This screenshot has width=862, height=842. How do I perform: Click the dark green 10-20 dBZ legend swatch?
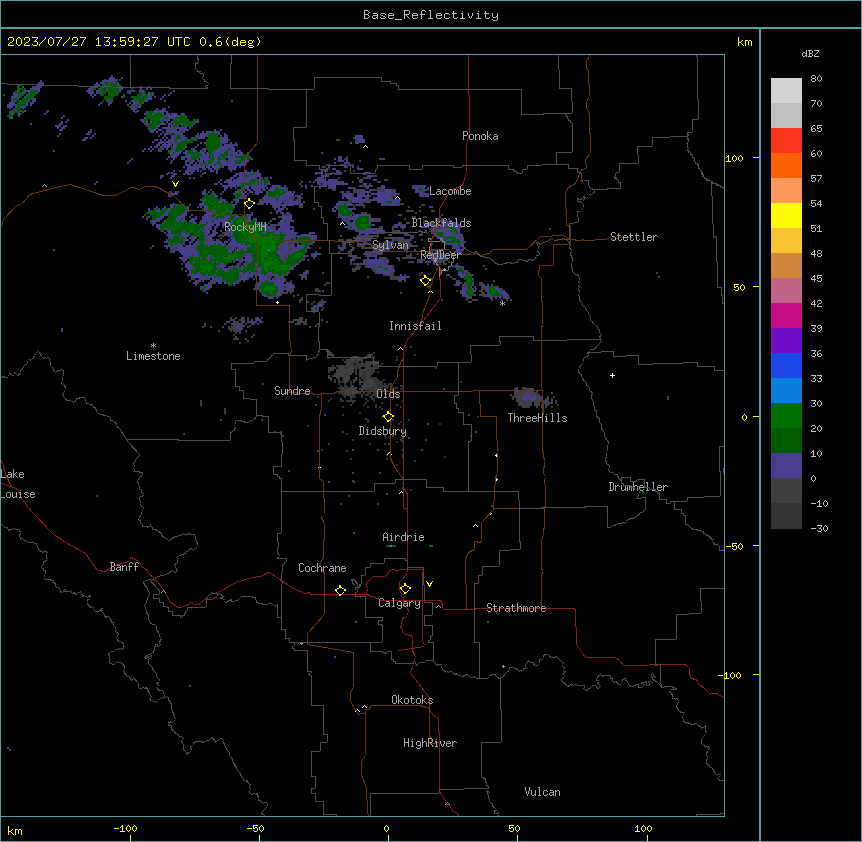coord(786,441)
